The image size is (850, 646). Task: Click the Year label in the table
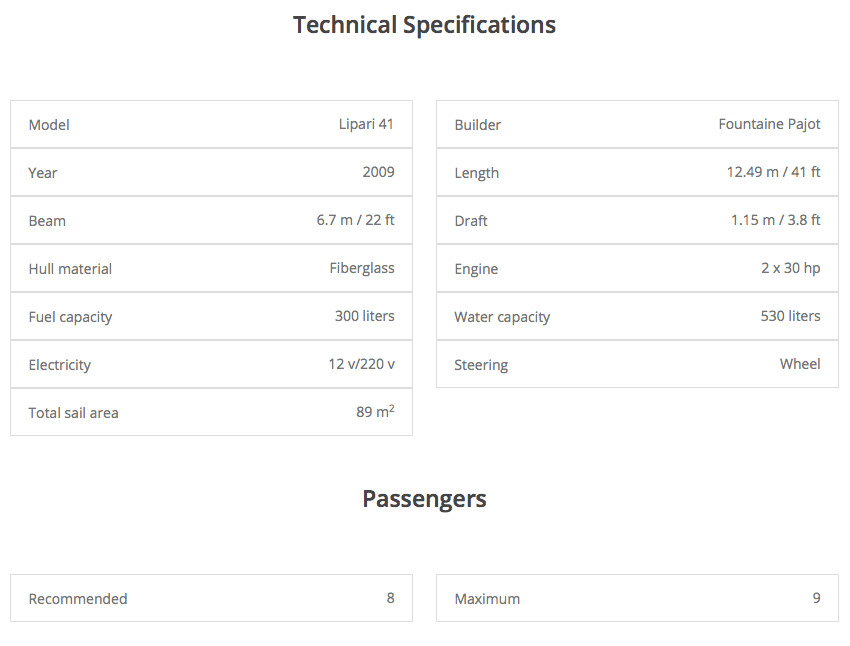click(43, 173)
